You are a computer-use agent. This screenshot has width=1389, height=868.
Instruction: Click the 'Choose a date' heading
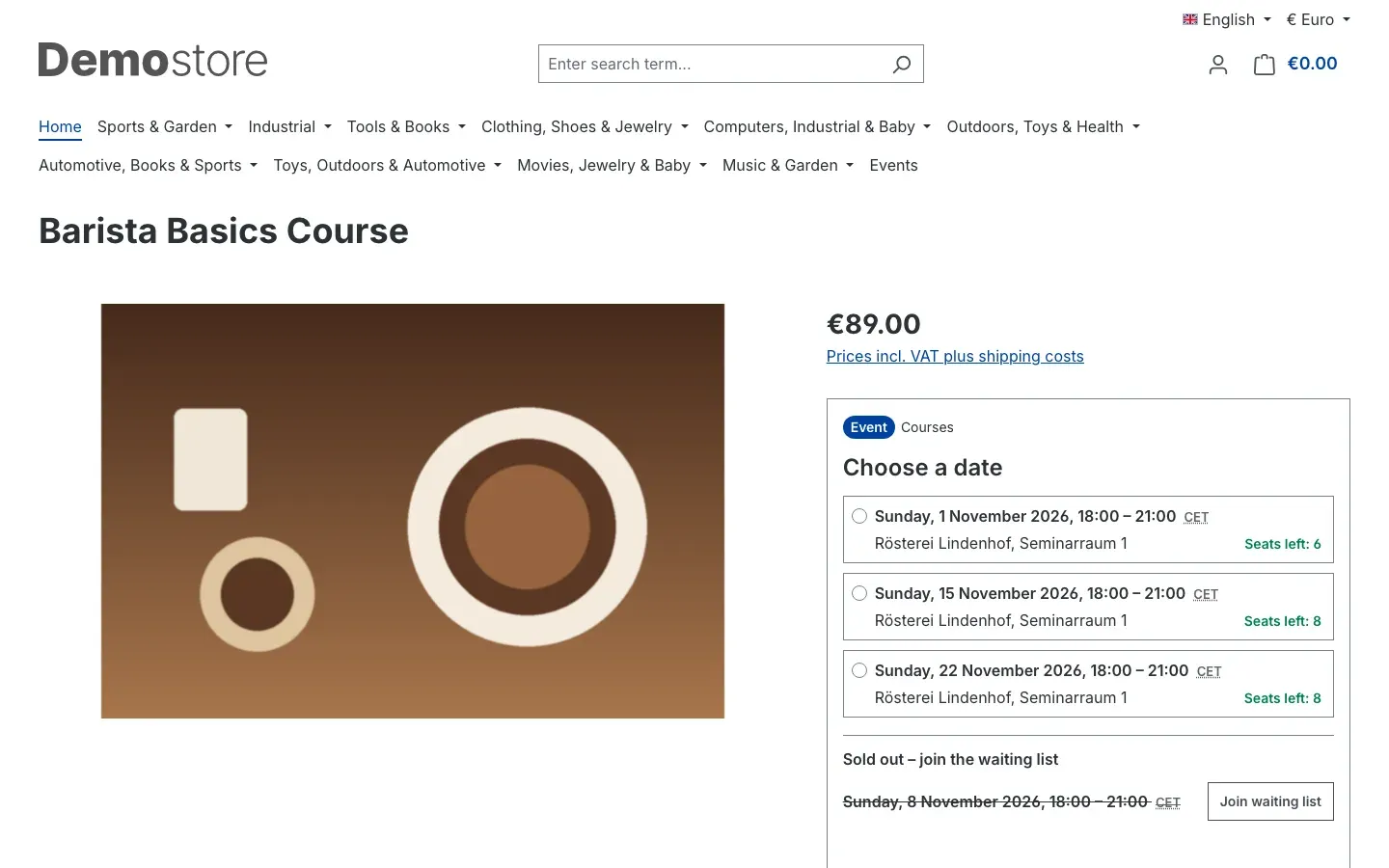pos(922,468)
